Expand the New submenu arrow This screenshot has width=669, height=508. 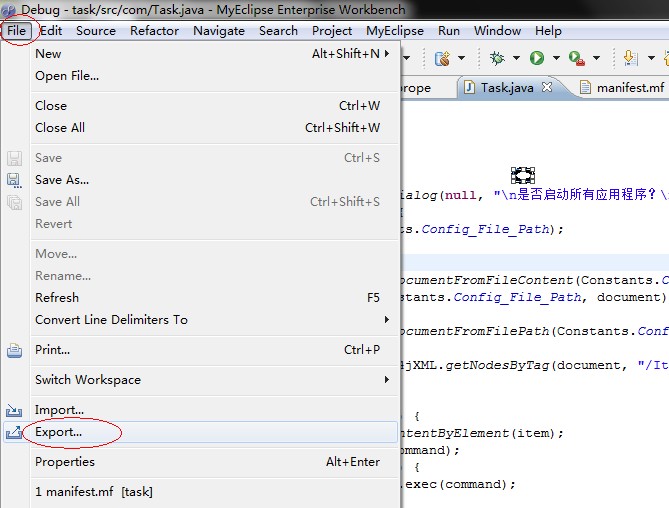387,54
